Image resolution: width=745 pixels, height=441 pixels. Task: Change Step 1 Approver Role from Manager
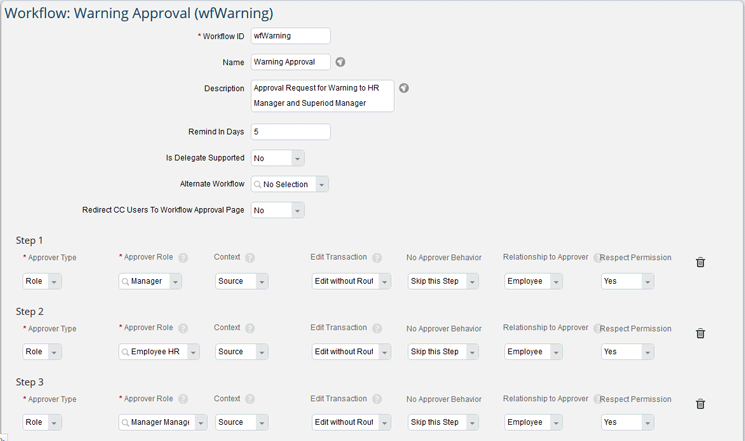[176, 282]
